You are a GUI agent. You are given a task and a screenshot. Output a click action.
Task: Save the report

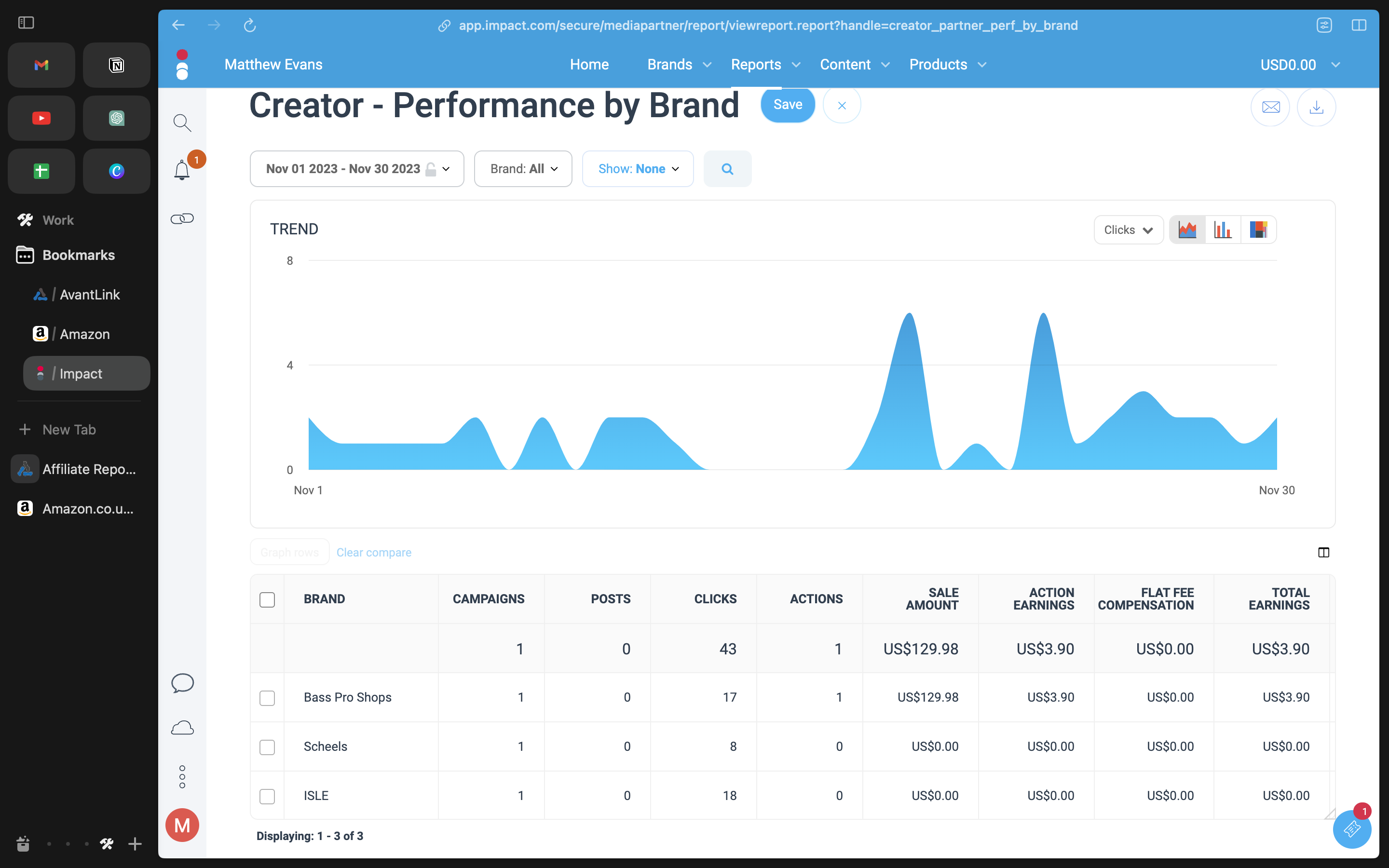click(x=788, y=105)
